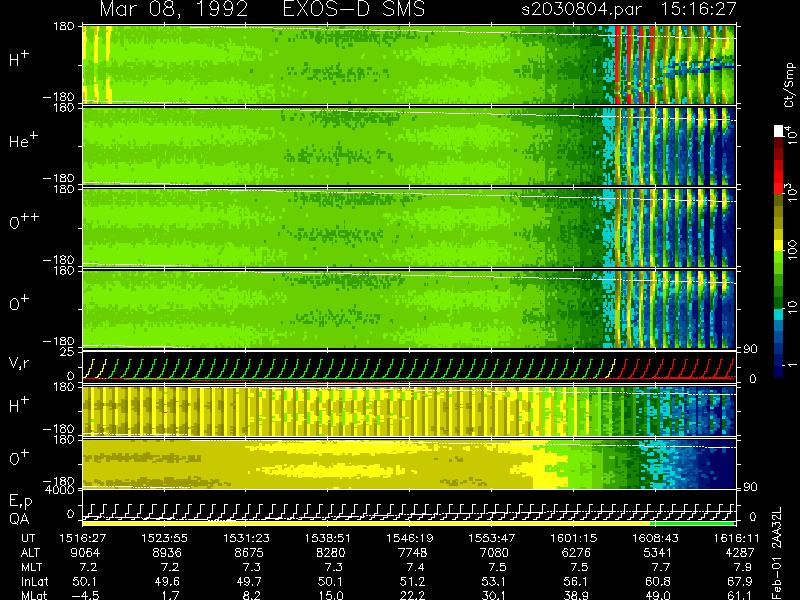Screen dimensions: 800x600
Task: Select the UT value "1538:51"
Action: [x=328, y=538]
